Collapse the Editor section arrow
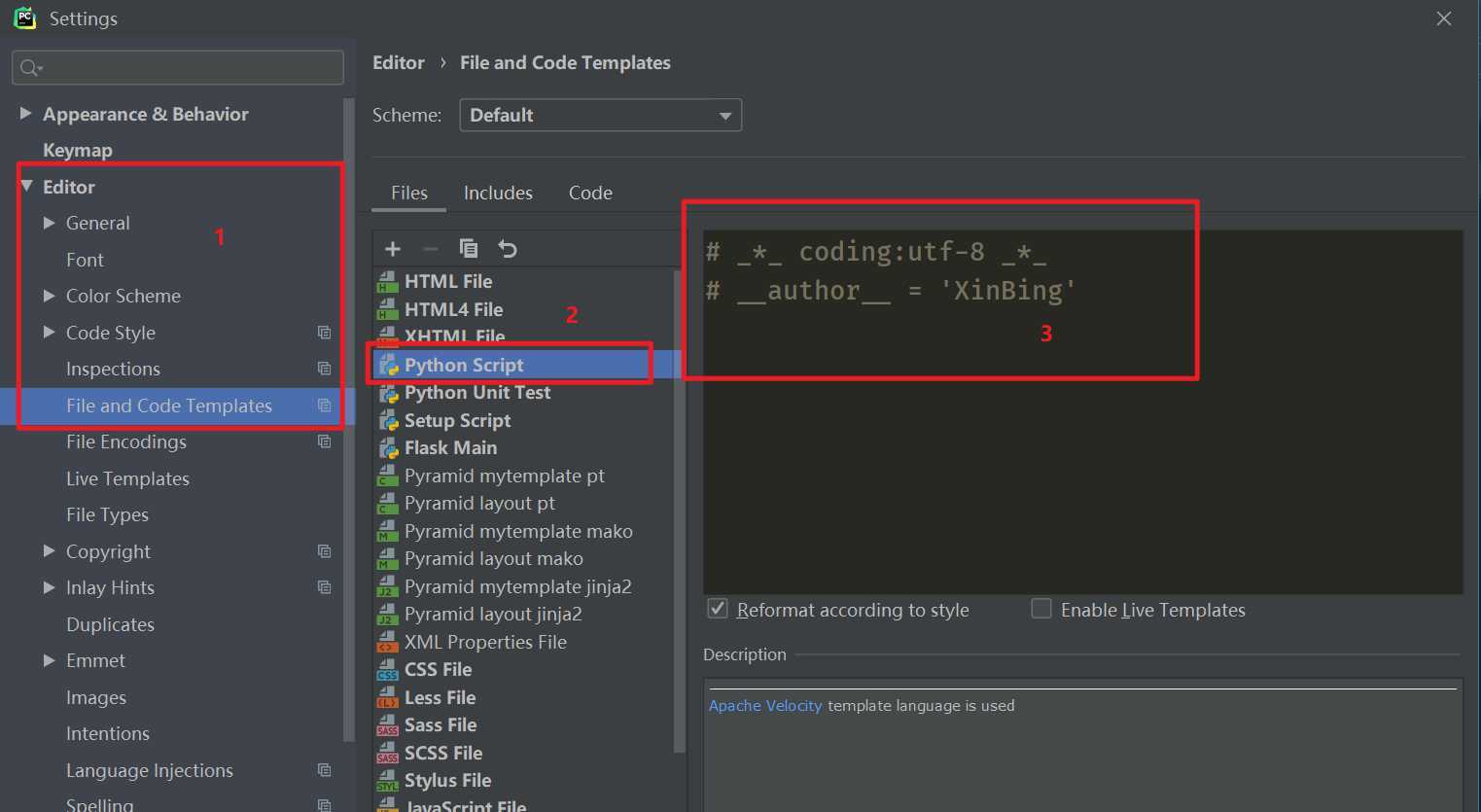Screen dimensions: 1481x812 click(x=26, y=186)
